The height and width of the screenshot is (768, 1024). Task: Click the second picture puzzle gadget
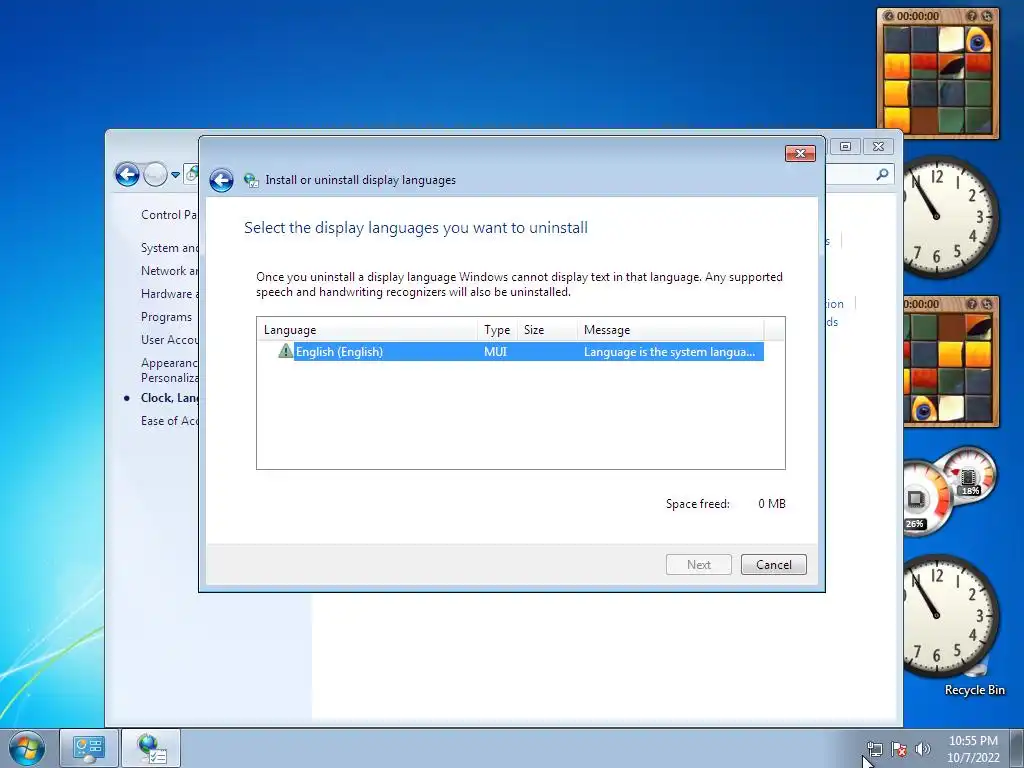952,362
